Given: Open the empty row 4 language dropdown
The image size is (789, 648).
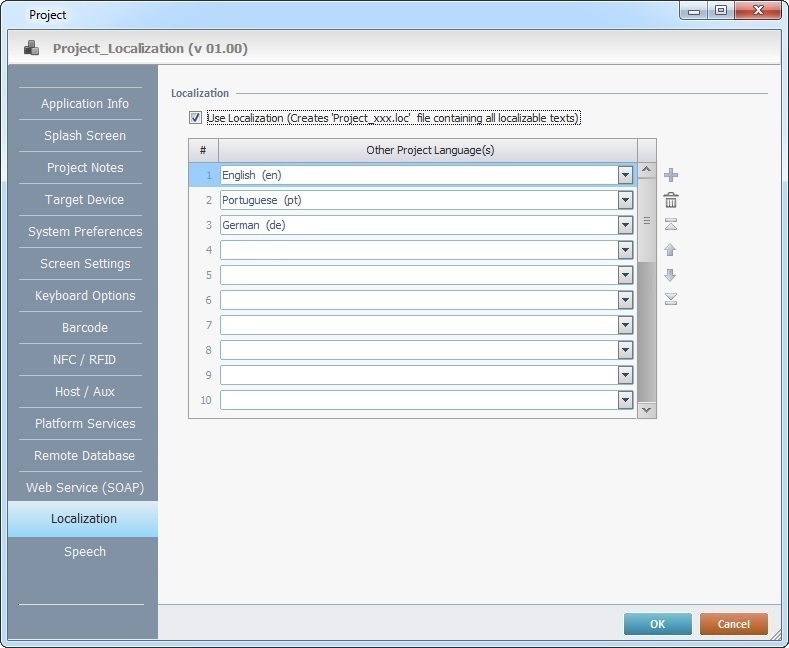Looking at the screenshot, I should (625, 250).
